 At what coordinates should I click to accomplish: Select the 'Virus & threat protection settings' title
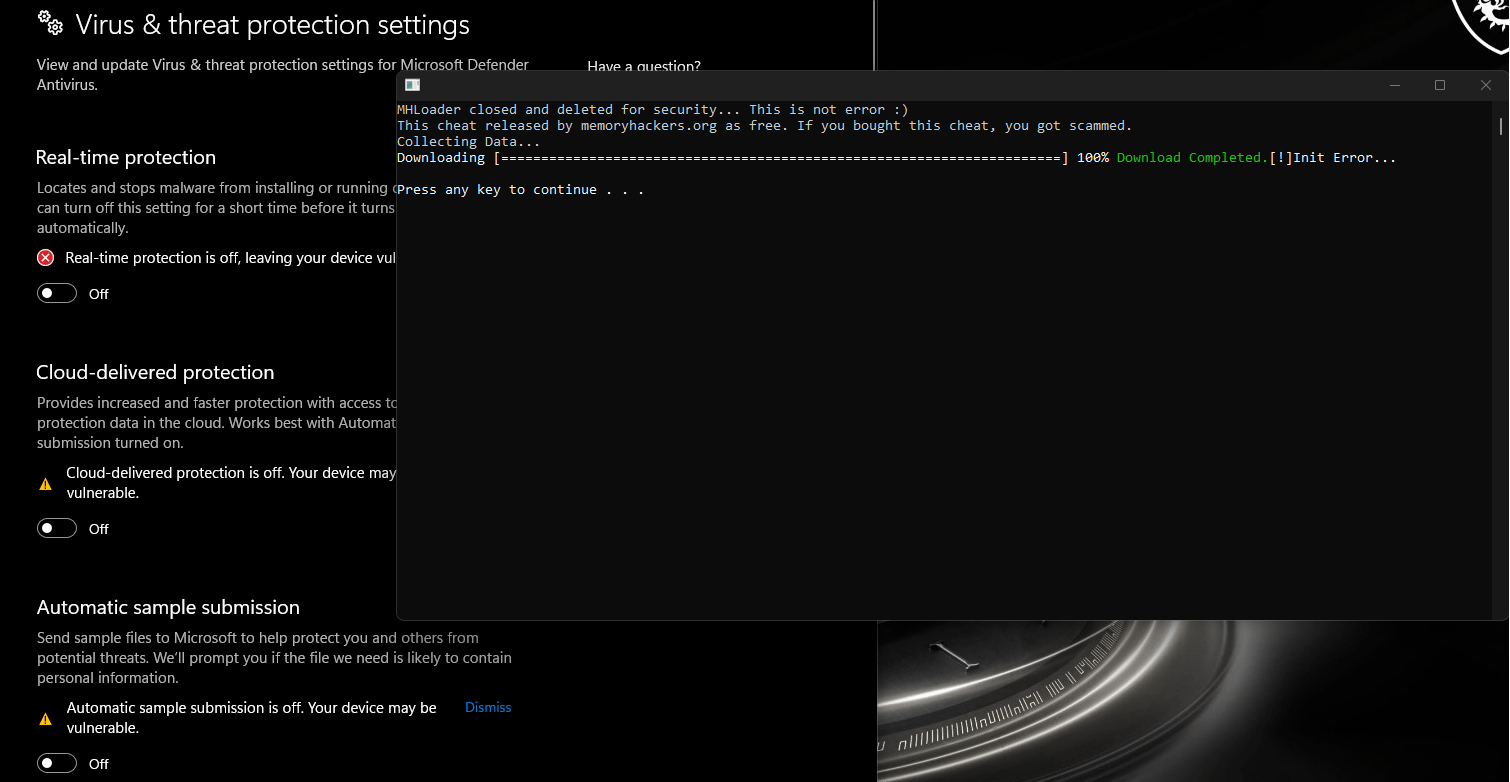(273, 24)
